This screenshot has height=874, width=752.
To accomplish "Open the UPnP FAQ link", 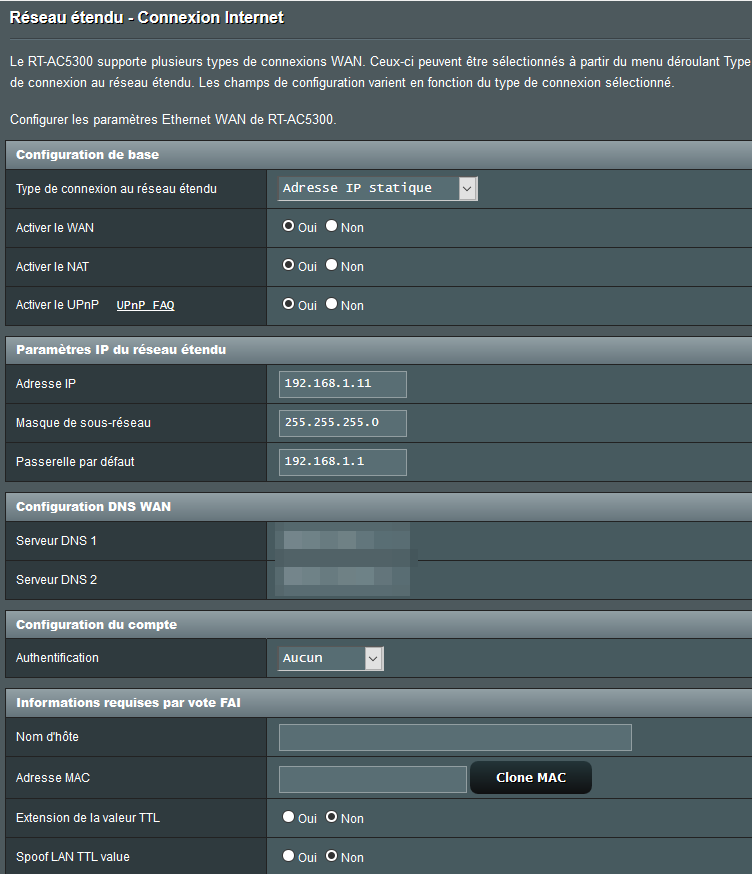I will point(145,305).
